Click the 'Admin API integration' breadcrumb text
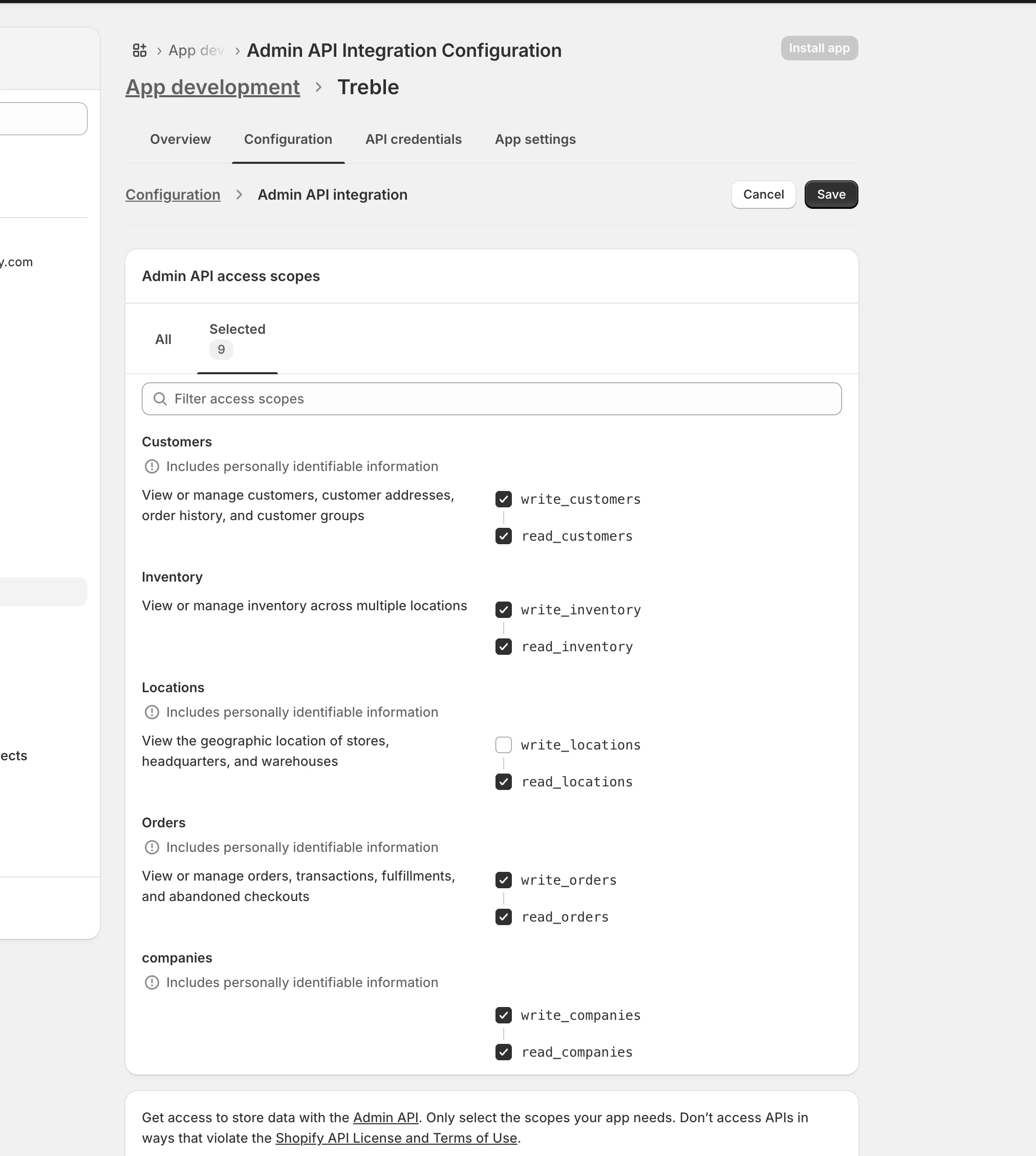Image resolution: width=1036 pixels, height=1156 pixels. click(x=332, y=195)
